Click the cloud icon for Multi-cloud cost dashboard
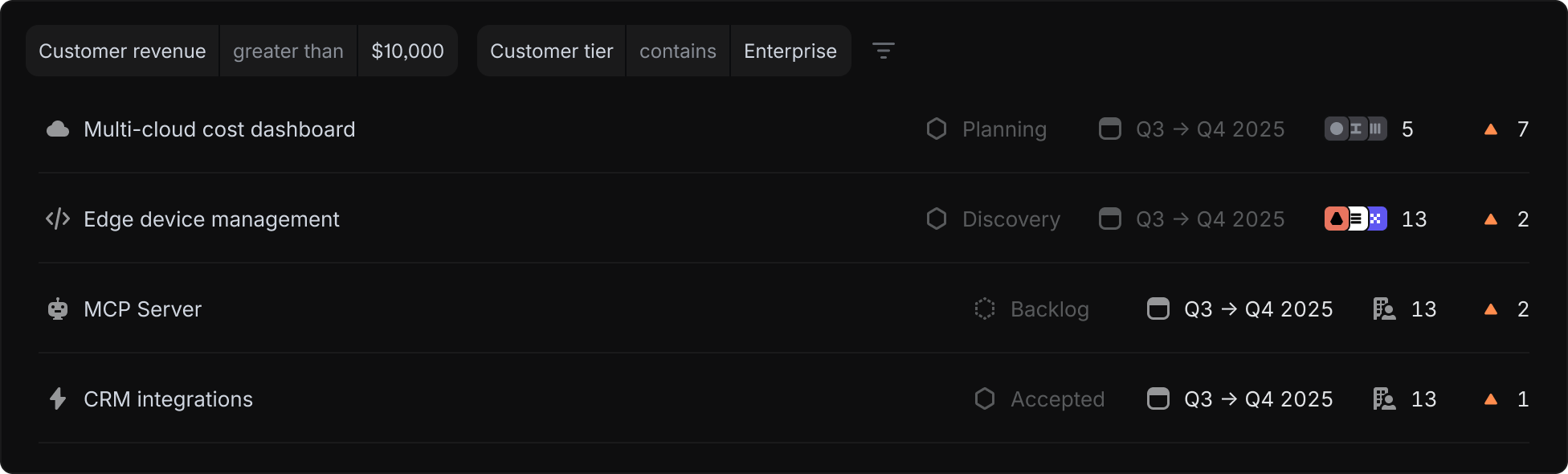Image resolution: width=1568 pixels, height=474 pixels. click(57, 129)
